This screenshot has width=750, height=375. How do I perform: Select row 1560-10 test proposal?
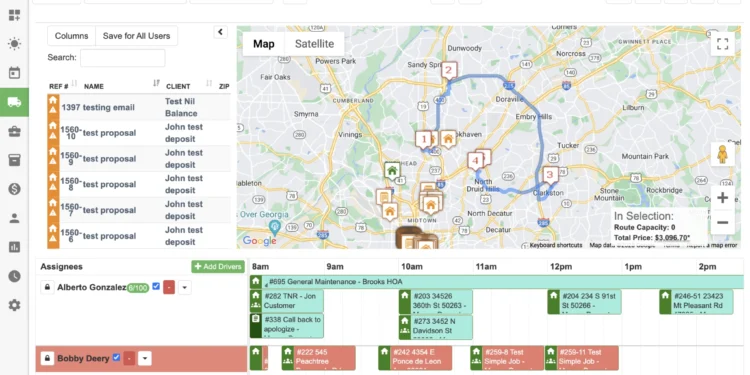(139, 133)
